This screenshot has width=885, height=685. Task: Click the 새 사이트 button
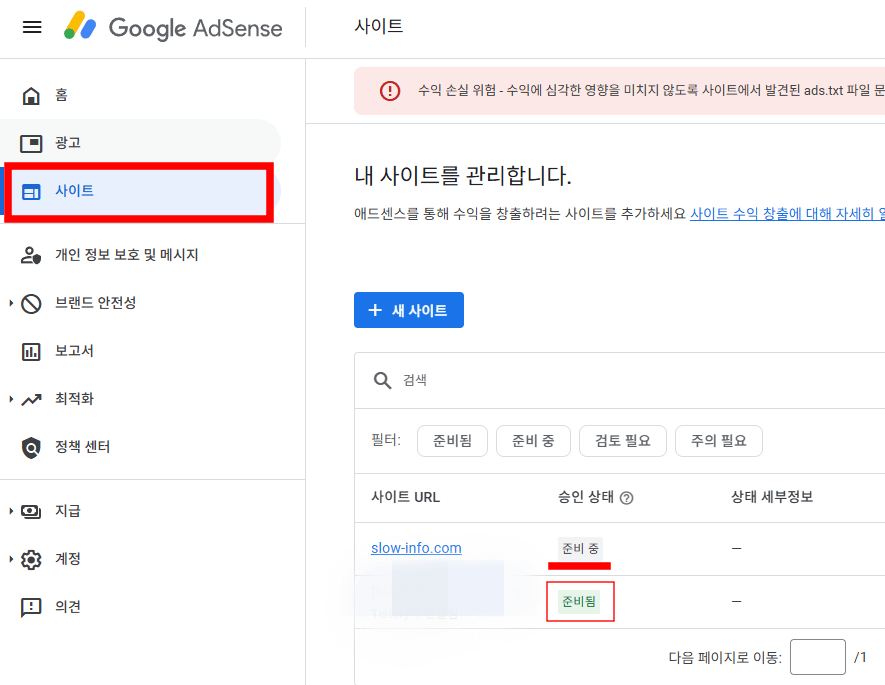point(409,310)
